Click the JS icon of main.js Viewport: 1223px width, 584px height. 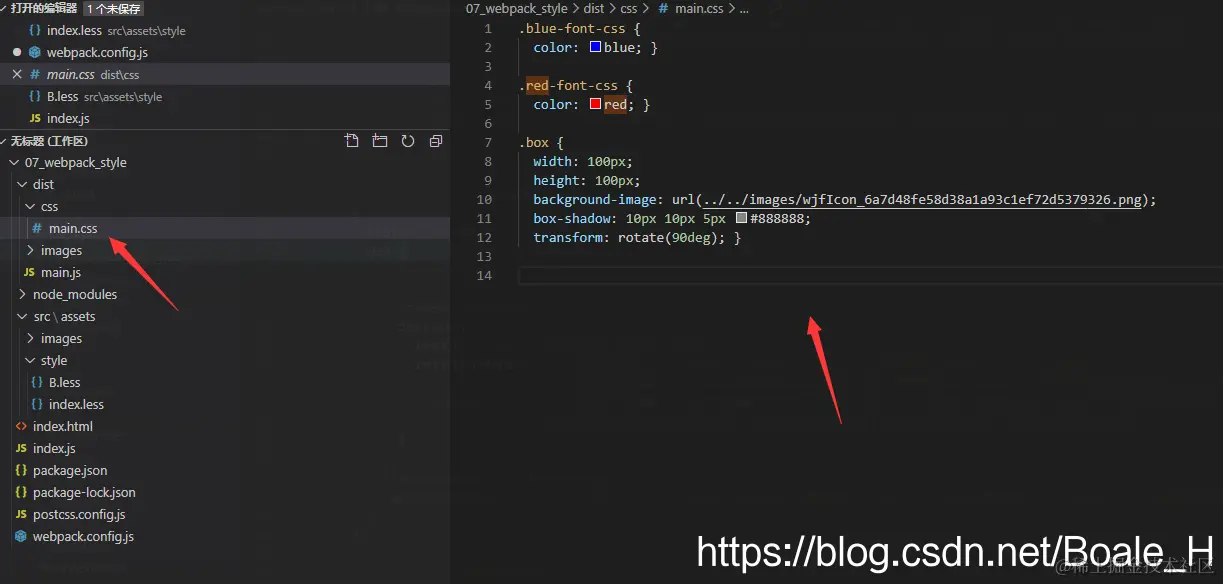[x=29, y=272]
